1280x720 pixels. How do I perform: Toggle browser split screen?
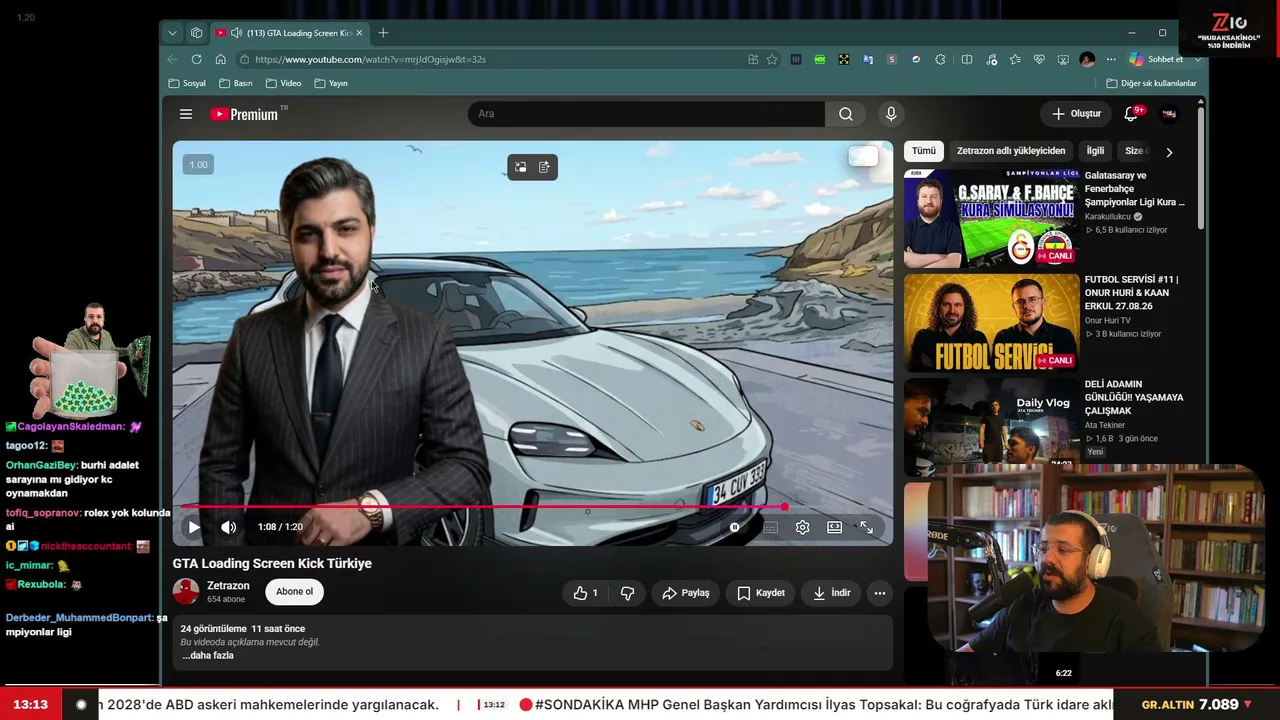point(966,60)
